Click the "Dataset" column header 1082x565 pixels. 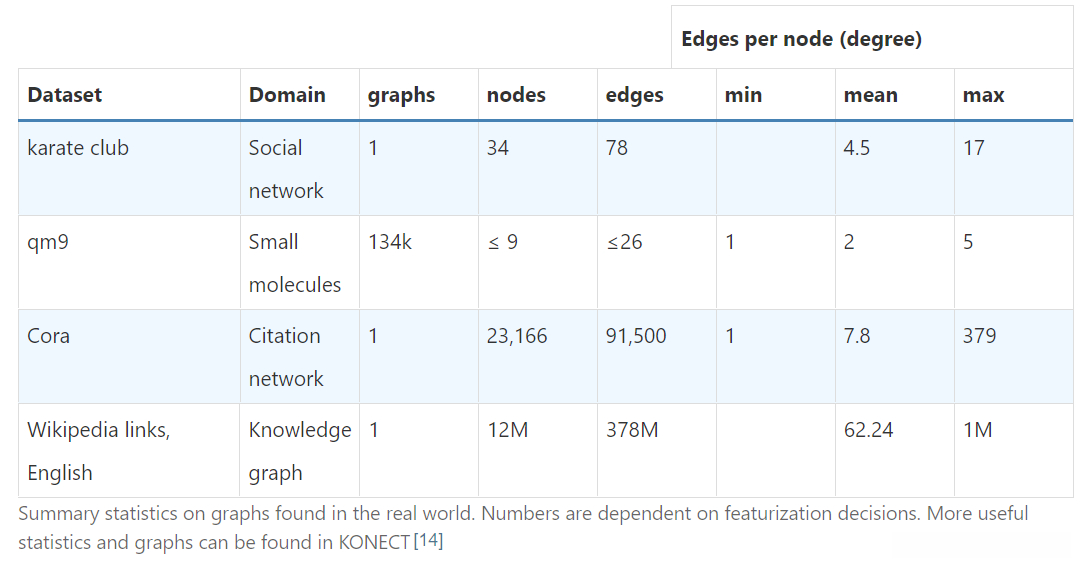click(x=65, y=95)
